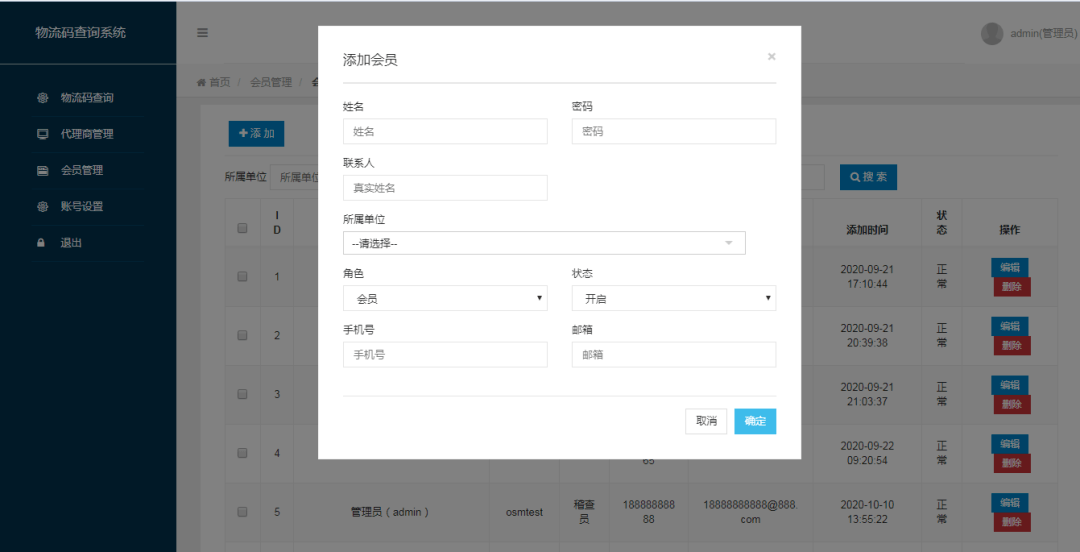Toggle the select-all checkbox in table header
This screenshot has width=1080, height=552.
[242, 228]
